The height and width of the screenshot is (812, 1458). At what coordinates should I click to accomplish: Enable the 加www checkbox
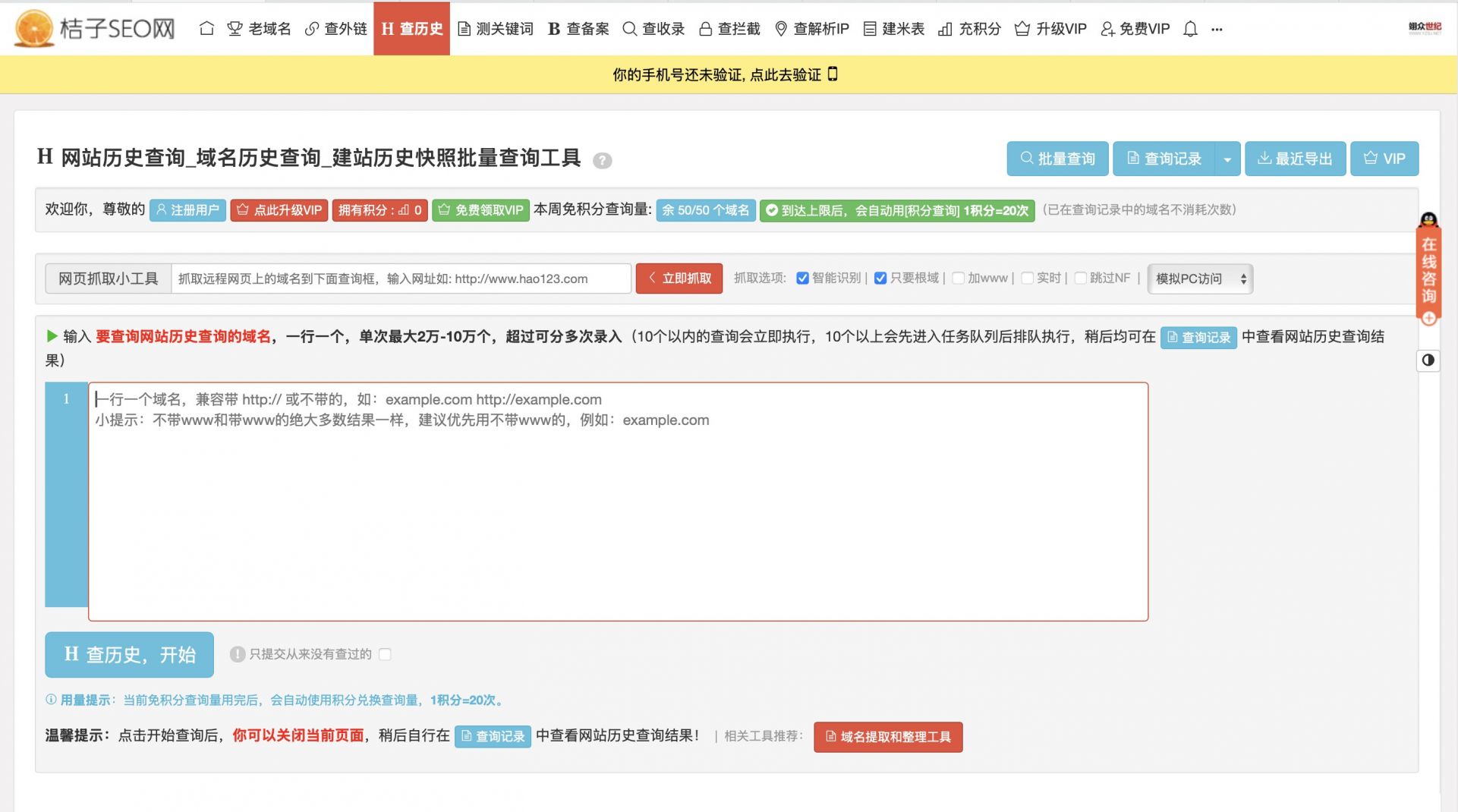(x=958, y=279)
